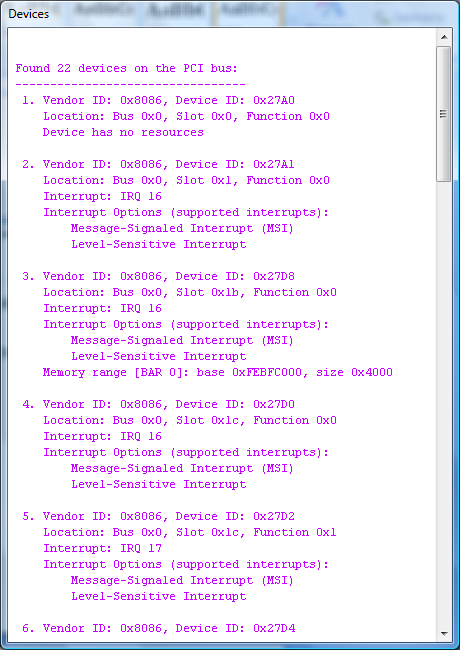Click the scrollbar up arrow
The height and width of the screenshot is (650, 460).
coord(444,37)
